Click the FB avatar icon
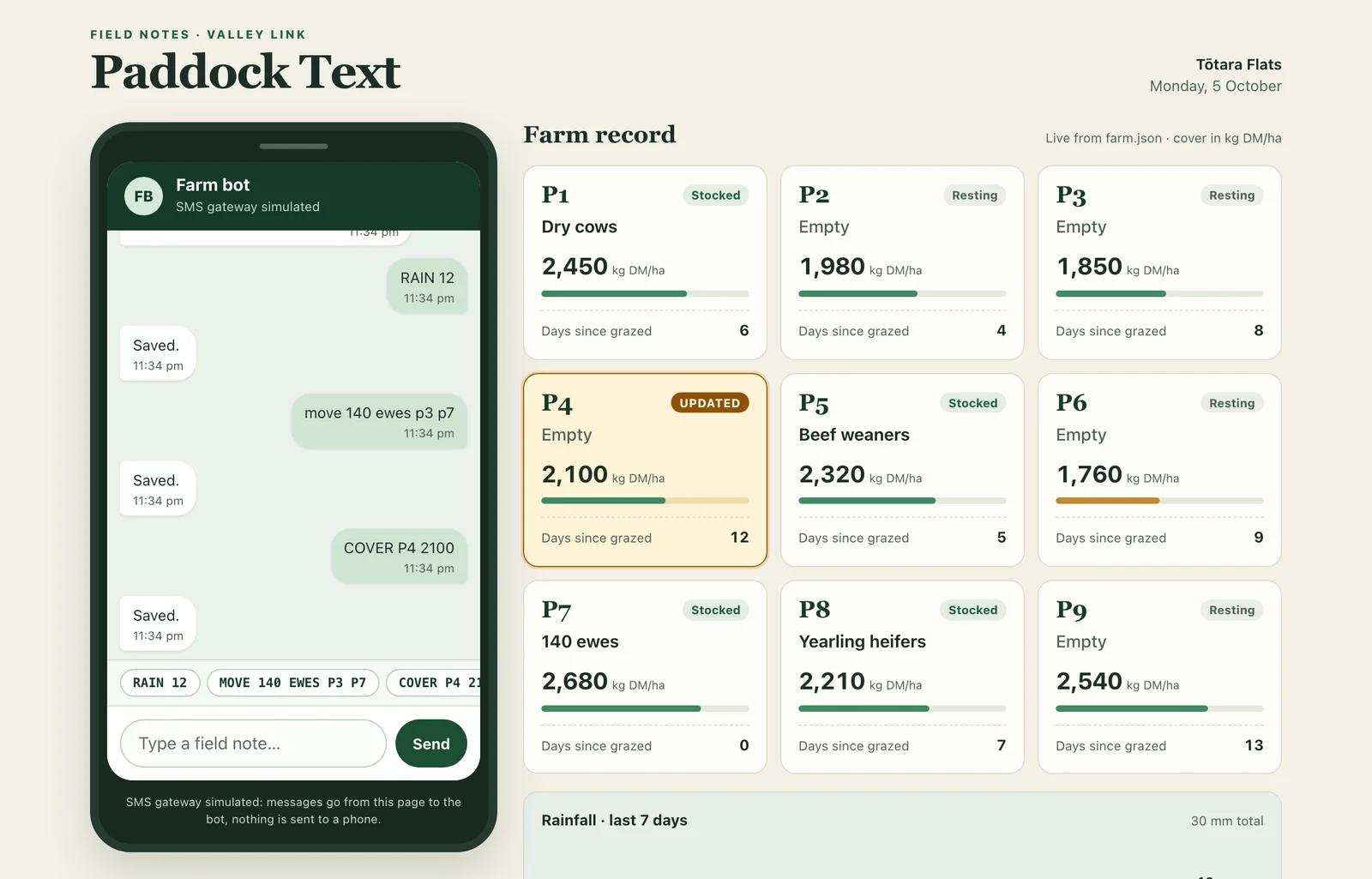Viewport: 1372px width, 879px height. (143, 196)
